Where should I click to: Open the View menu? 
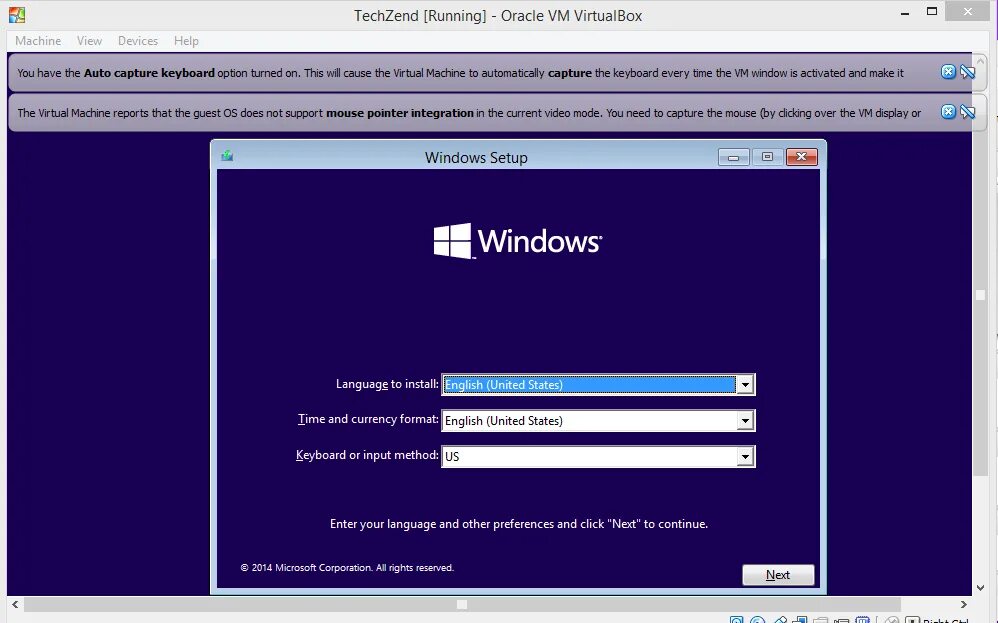coord(89,41)
